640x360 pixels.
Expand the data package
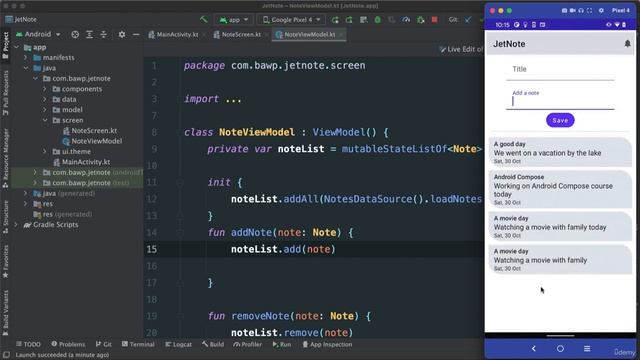[45, 99]
